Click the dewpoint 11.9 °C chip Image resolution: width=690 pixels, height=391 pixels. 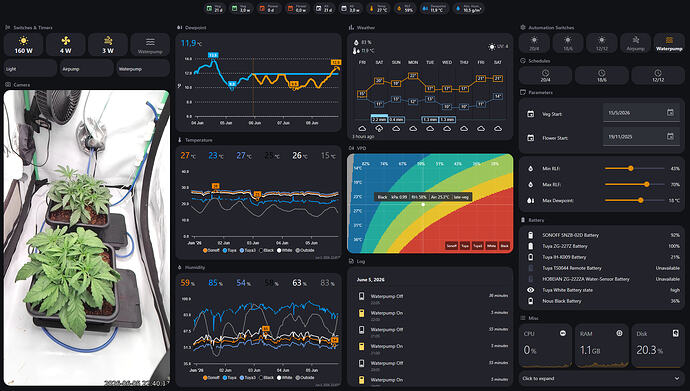pos(433,8)
